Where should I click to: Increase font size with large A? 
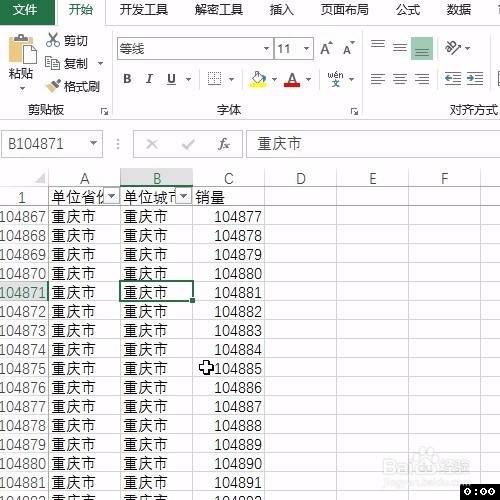tap(326, 49)
